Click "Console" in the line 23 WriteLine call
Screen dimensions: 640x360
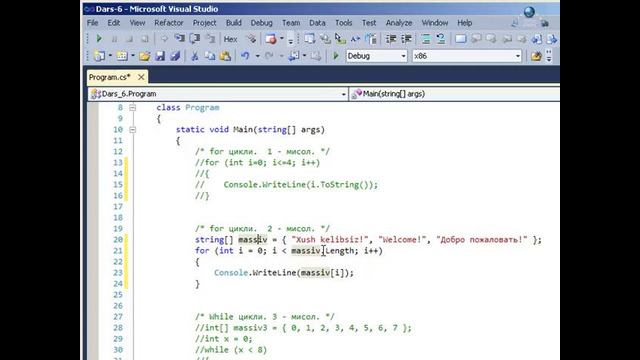click(231, 273)
